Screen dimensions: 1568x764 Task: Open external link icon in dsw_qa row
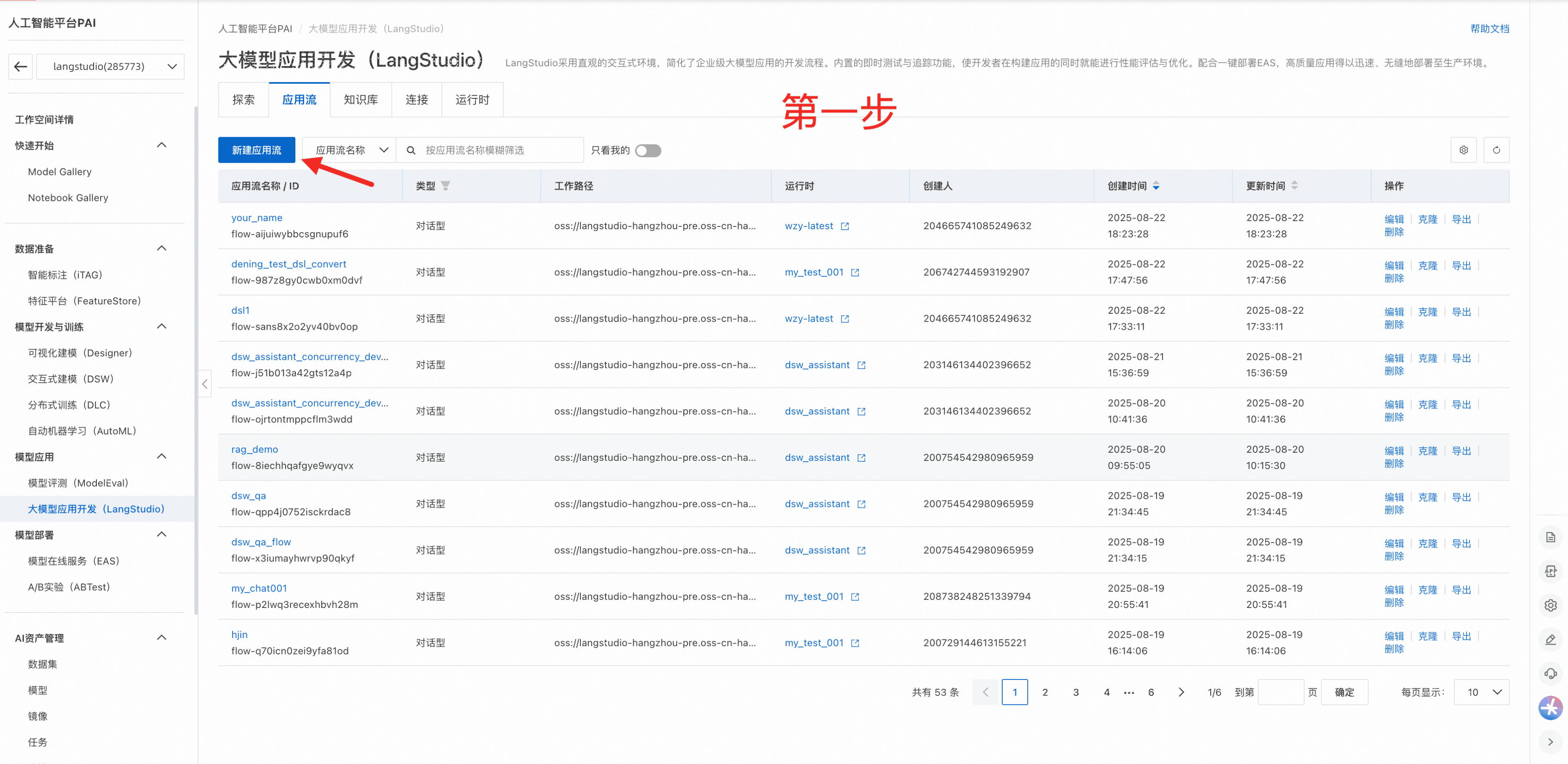pyautogui.click(x=861, y=504)
